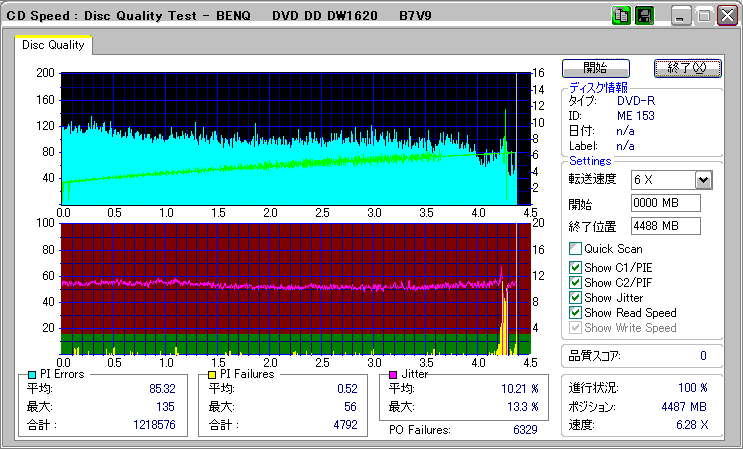Click the 6 X speed combo box

[662, 179]
